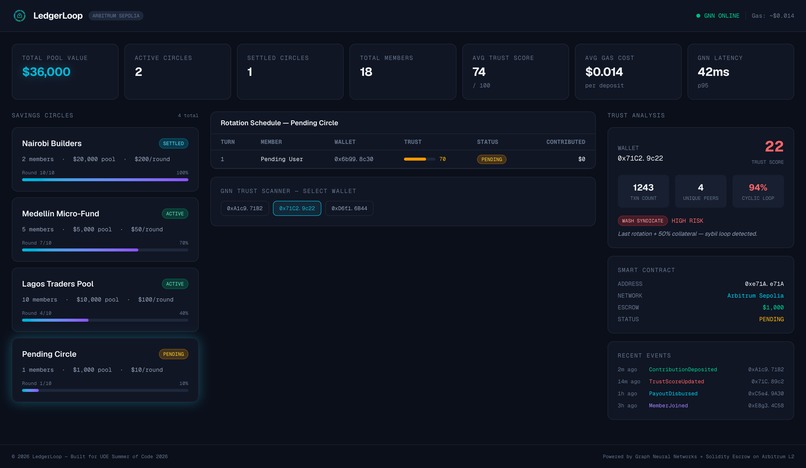This screenshot has width=806, height=468.
Task: Click the escrow $1,000 value
Action: coord(773,308)
